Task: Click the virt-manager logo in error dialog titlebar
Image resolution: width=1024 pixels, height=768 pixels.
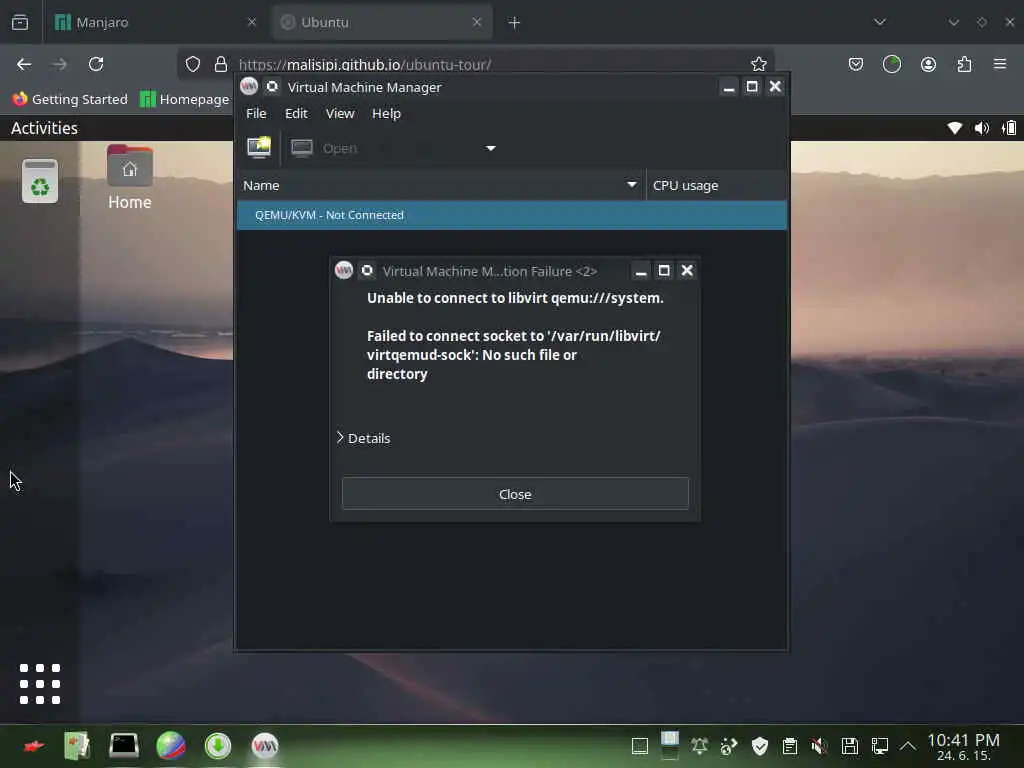Action: click(x=344, y=270)
